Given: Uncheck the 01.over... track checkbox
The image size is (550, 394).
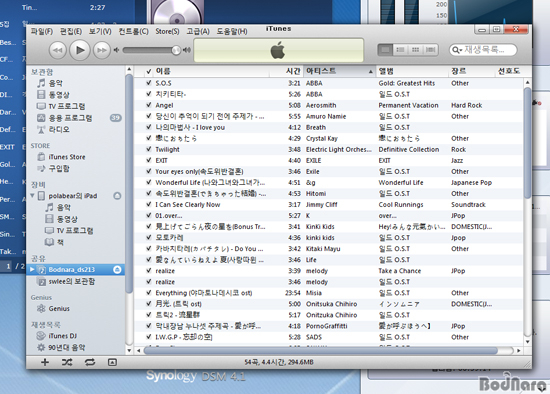Looking at the screenshot, I should coord(149,215).
